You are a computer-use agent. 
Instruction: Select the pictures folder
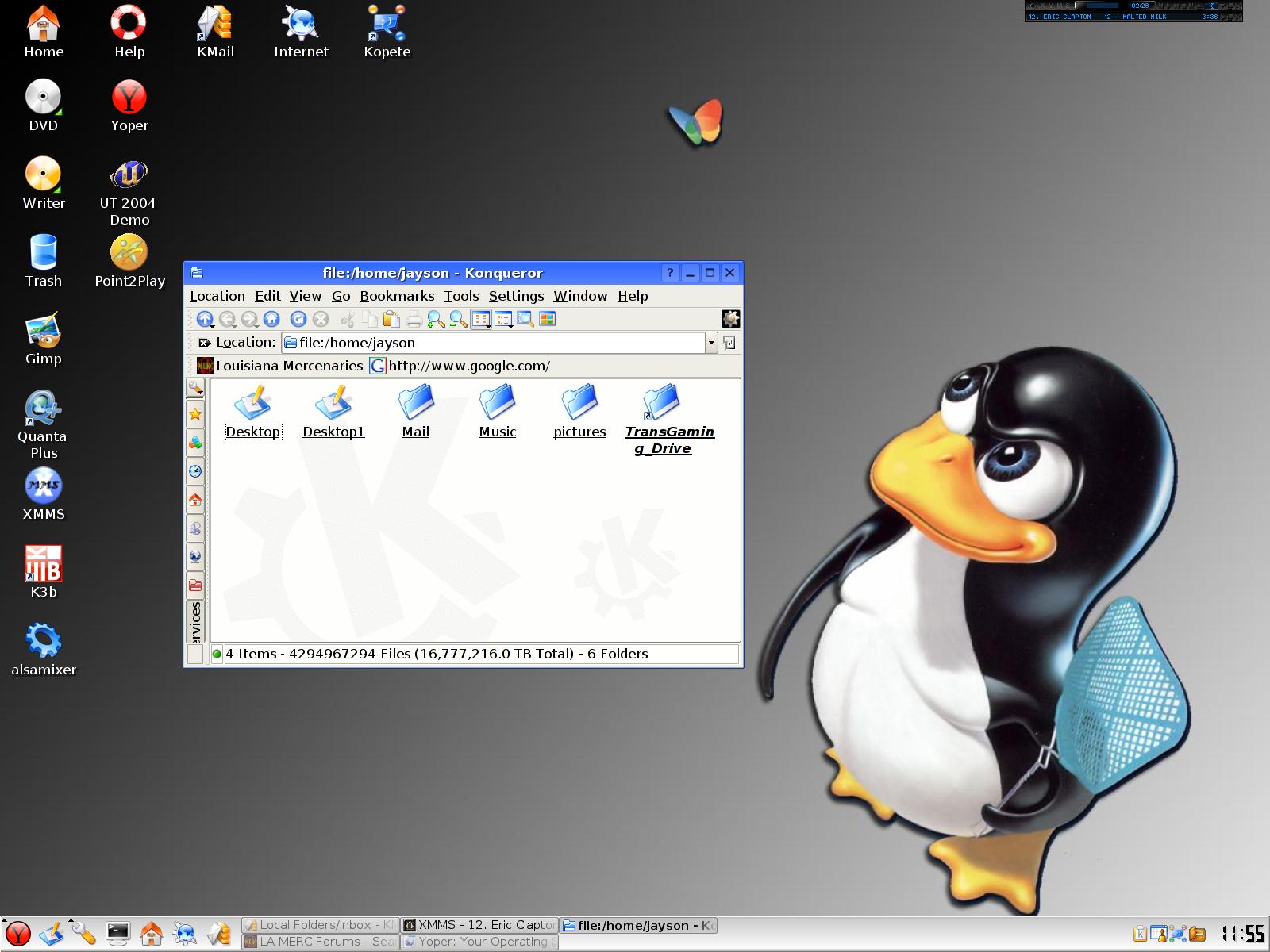tap(579, 412)
